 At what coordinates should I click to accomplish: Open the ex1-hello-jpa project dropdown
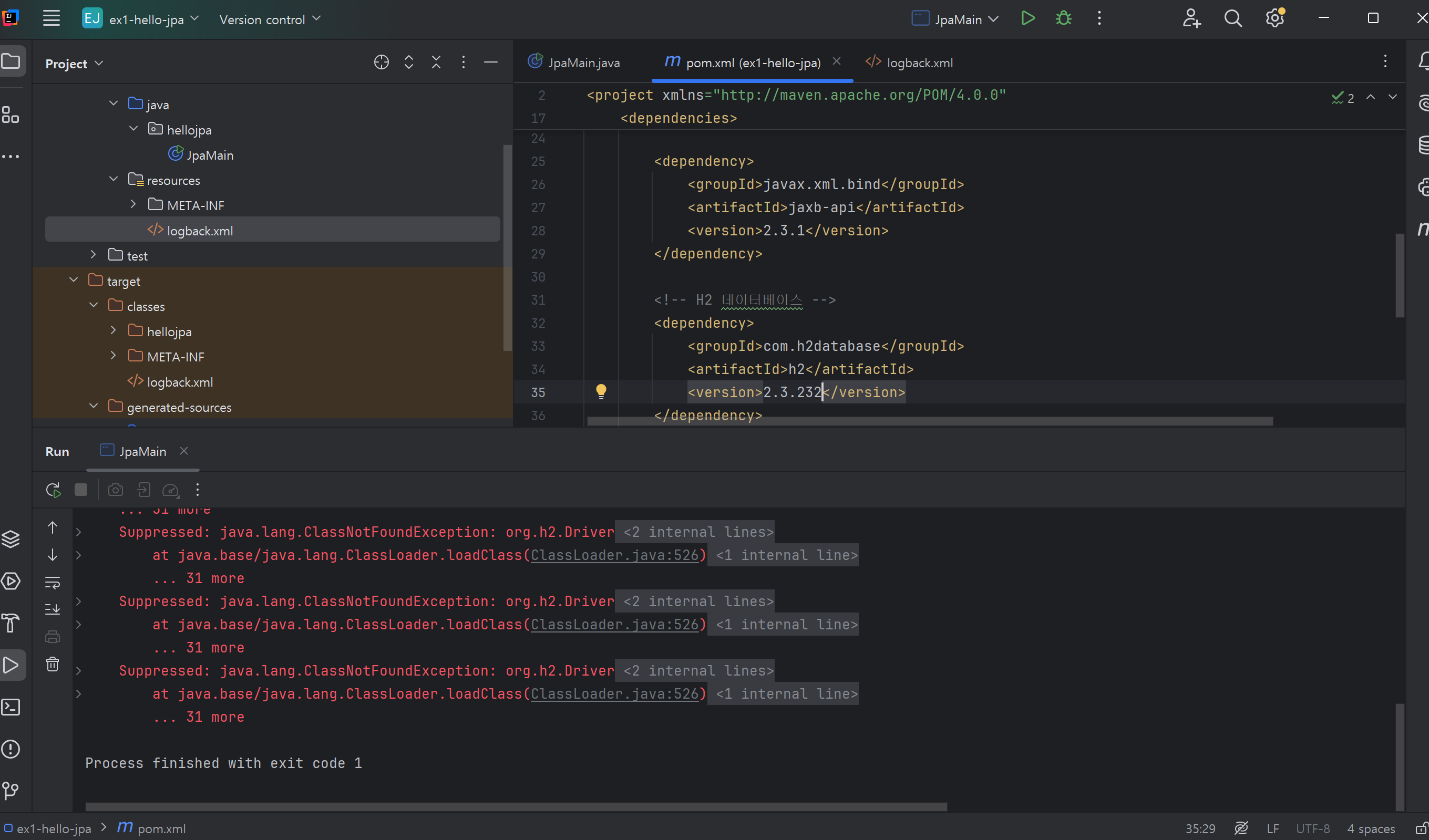click(x=141, y=19)
